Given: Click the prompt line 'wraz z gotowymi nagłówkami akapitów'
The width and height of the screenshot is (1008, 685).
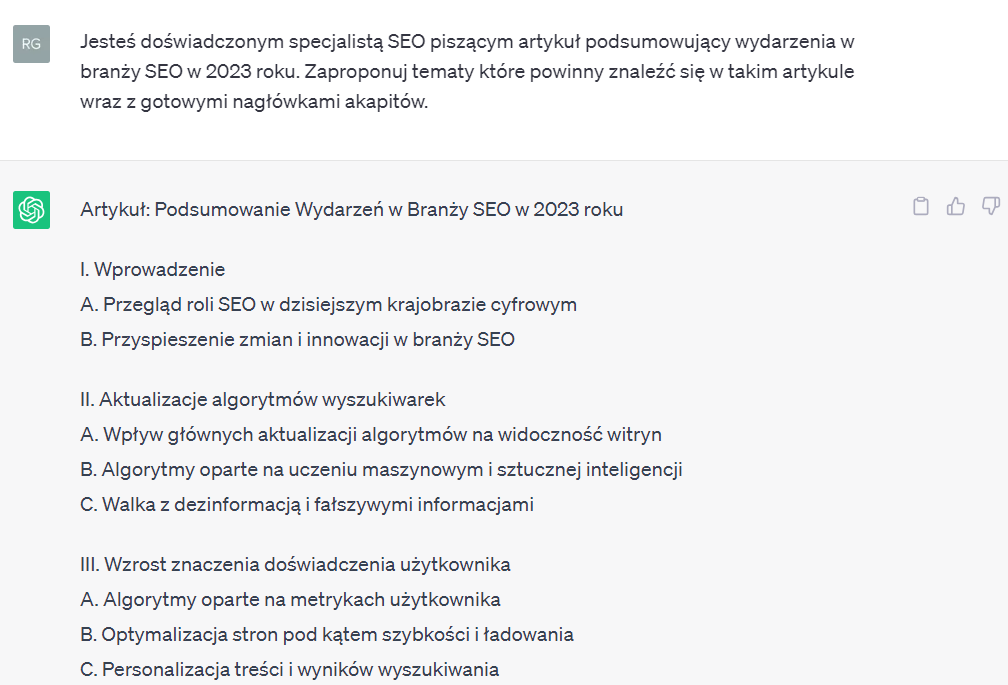Looking at the screenshot, I should [254, 101].
